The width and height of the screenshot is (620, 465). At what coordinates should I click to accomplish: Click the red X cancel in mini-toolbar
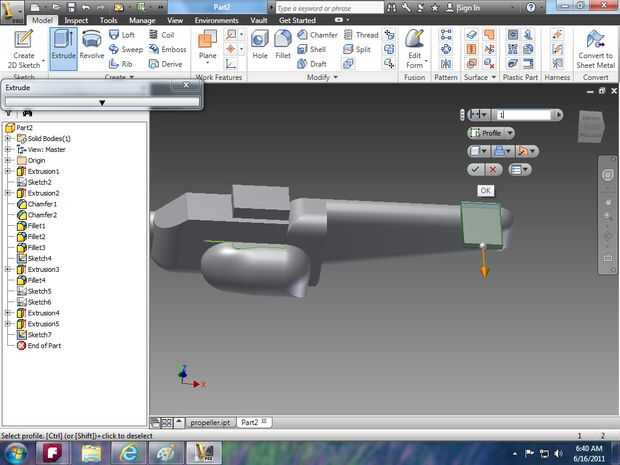(x=493, y=170)
